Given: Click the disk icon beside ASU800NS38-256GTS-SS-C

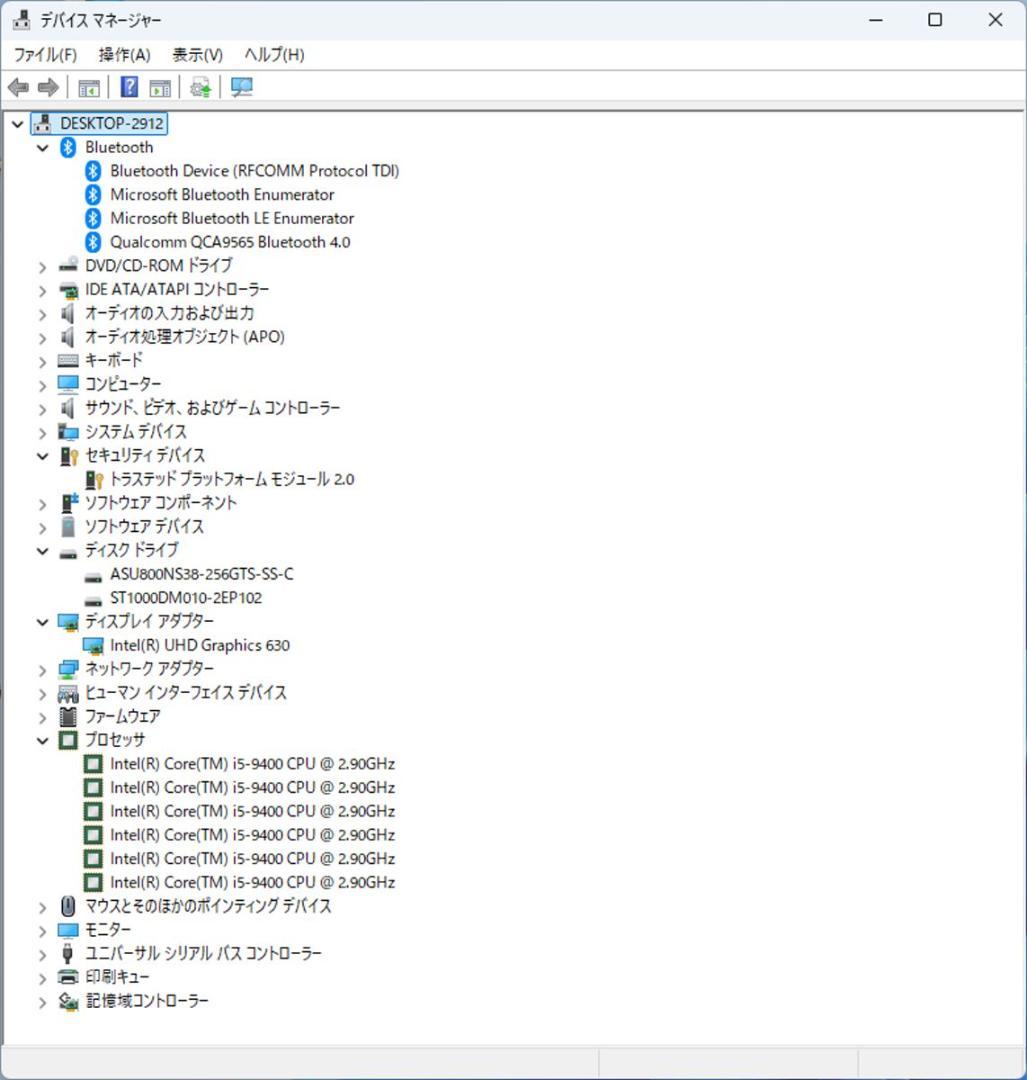Looking at the screenshot, I should point(91,573).
